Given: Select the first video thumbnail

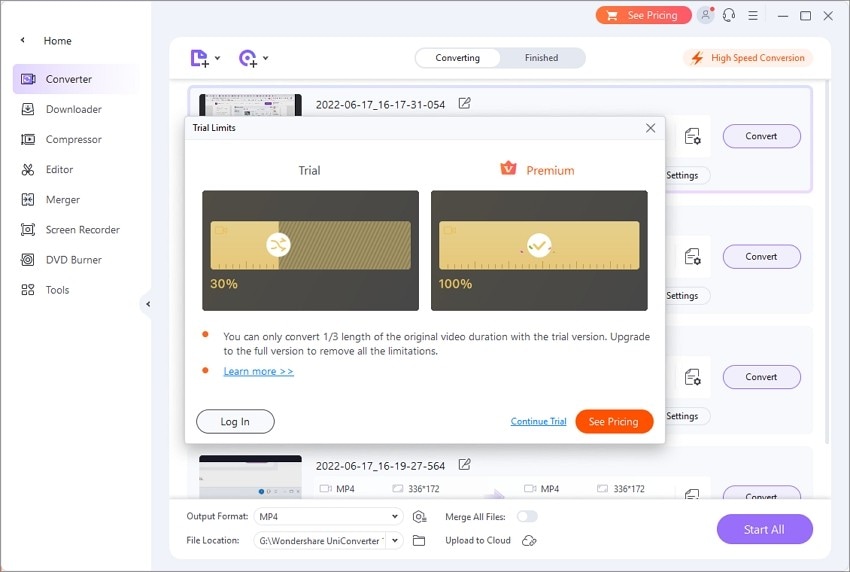Looking at the screenshot, I should pyautogui.click(x=250, y=105).
